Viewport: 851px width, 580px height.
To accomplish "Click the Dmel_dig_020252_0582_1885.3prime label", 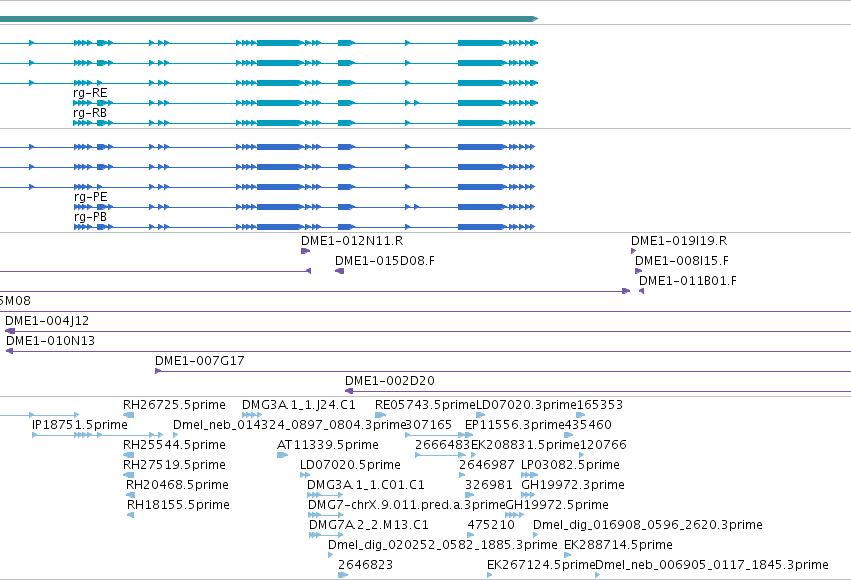I will [443, 545].
